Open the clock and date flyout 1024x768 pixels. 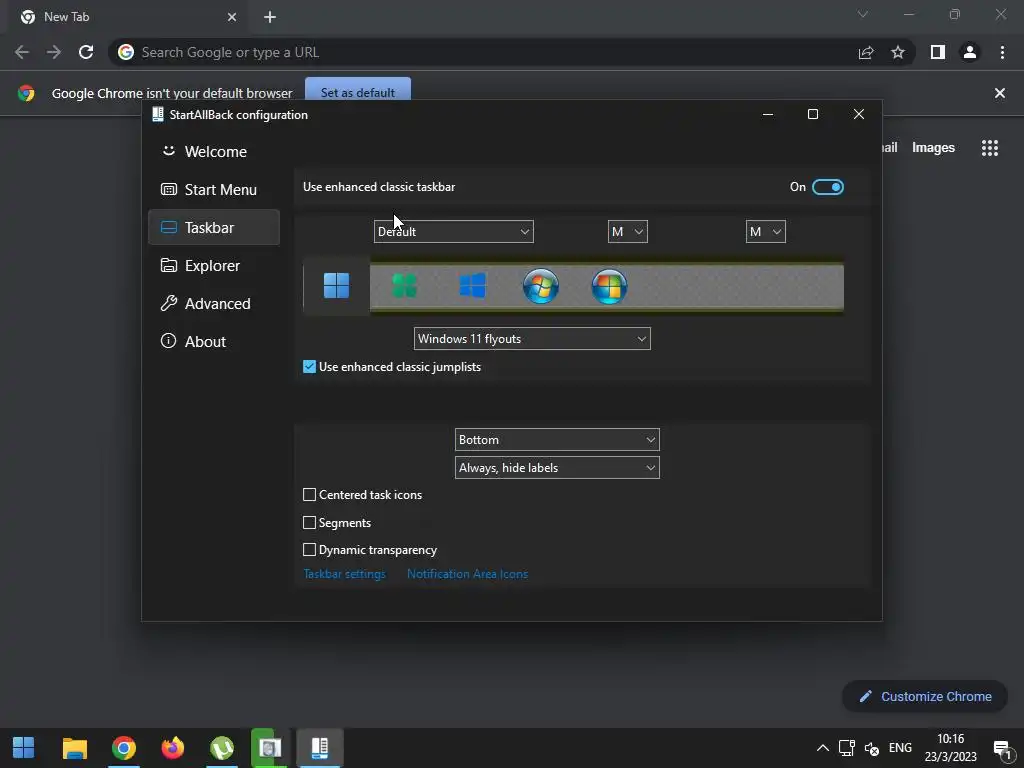950,748
